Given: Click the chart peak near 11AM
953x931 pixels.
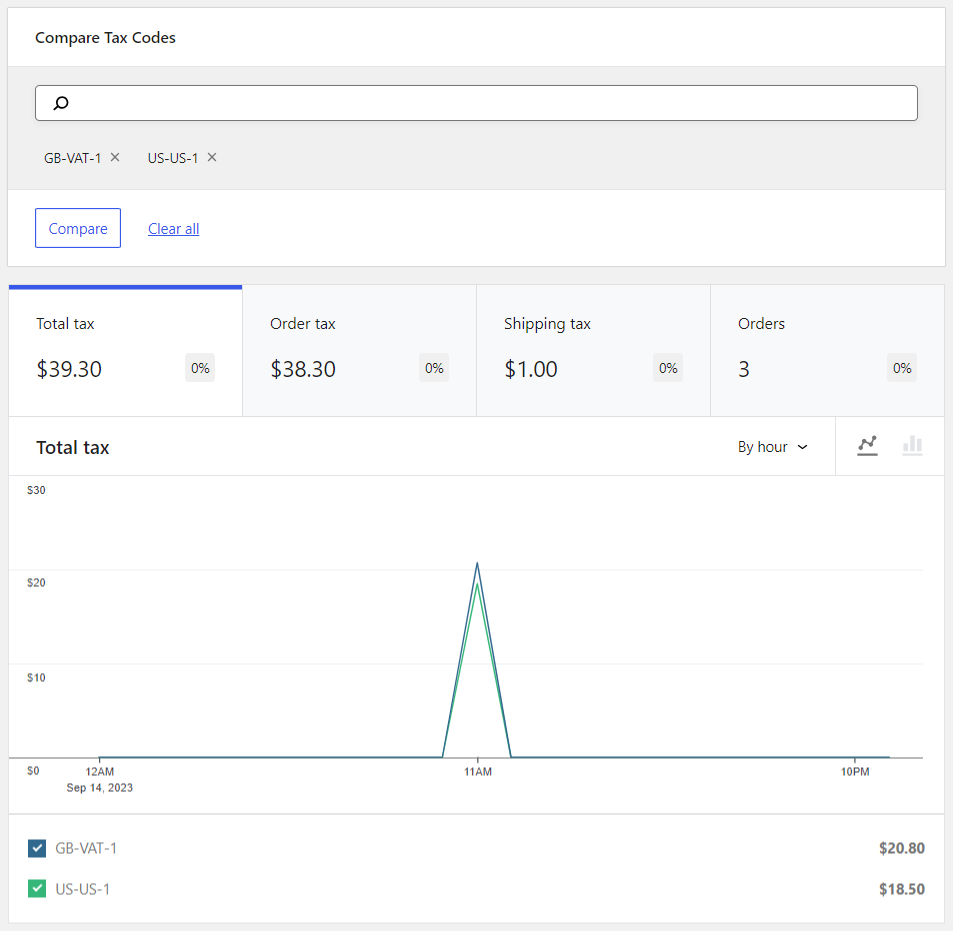Looking at the screenshot, I should (477, 565).
